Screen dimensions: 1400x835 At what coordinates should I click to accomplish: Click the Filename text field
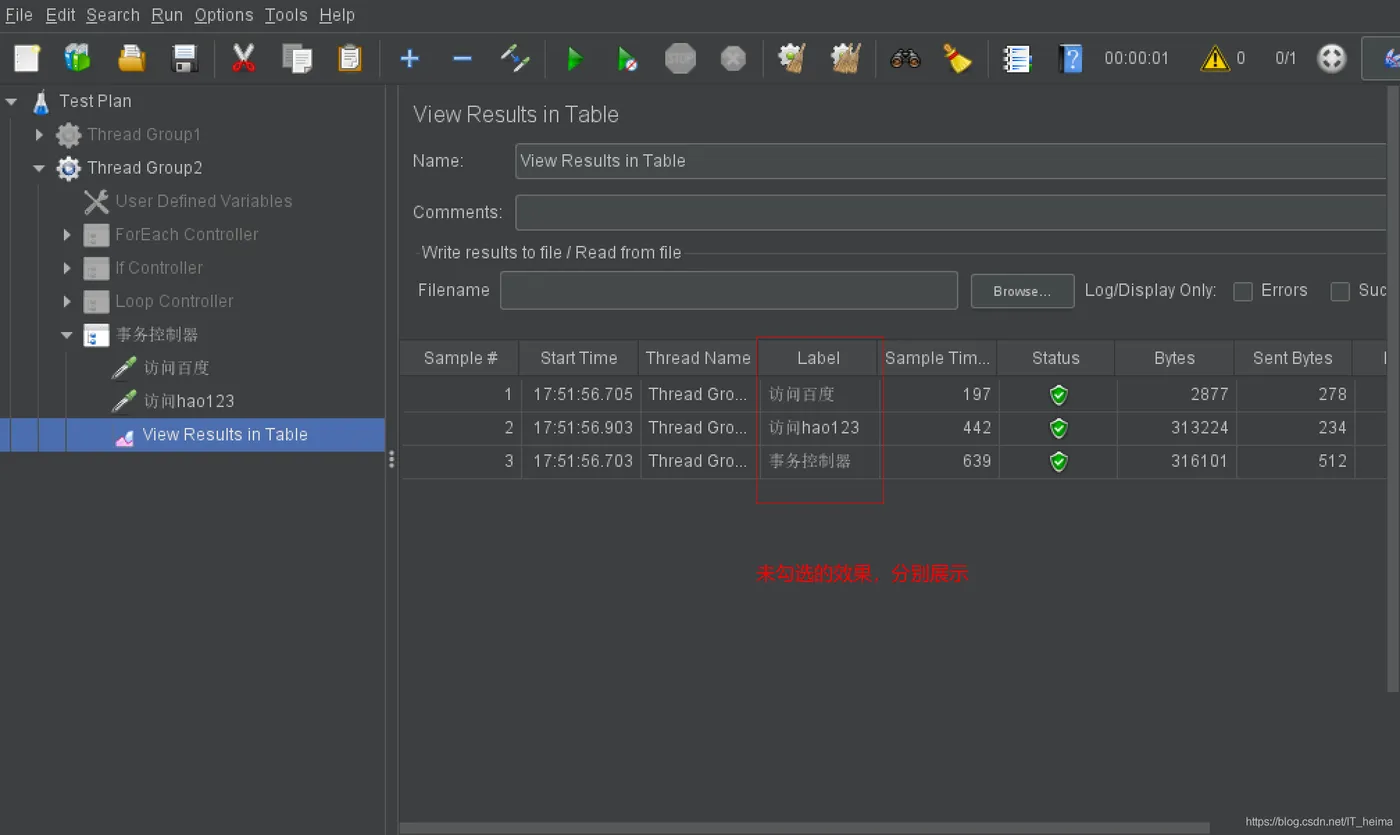(729, 291)
